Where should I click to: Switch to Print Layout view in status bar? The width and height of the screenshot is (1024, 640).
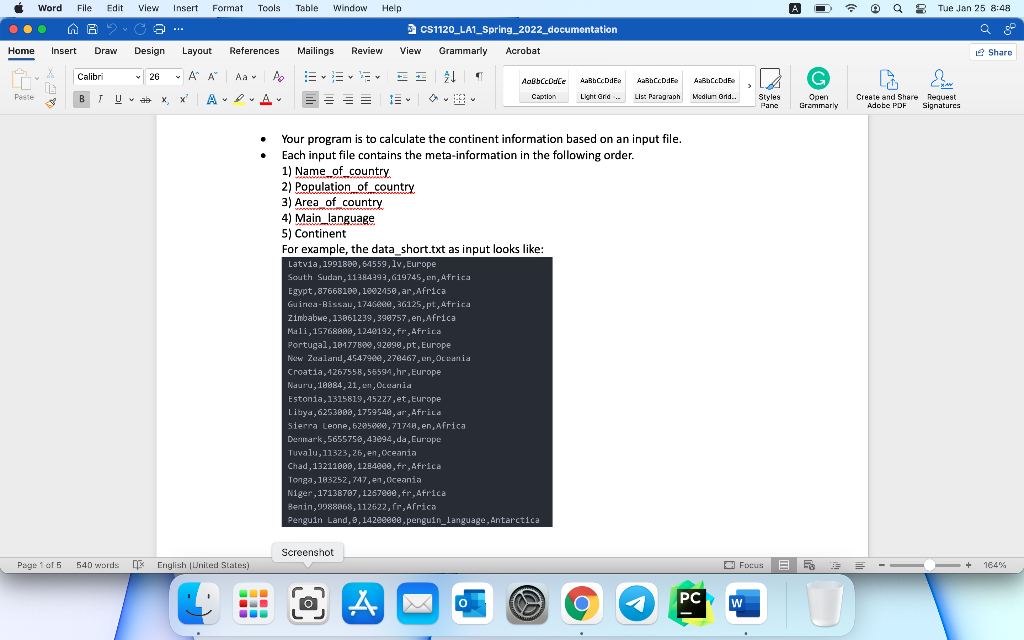(785, 565)
